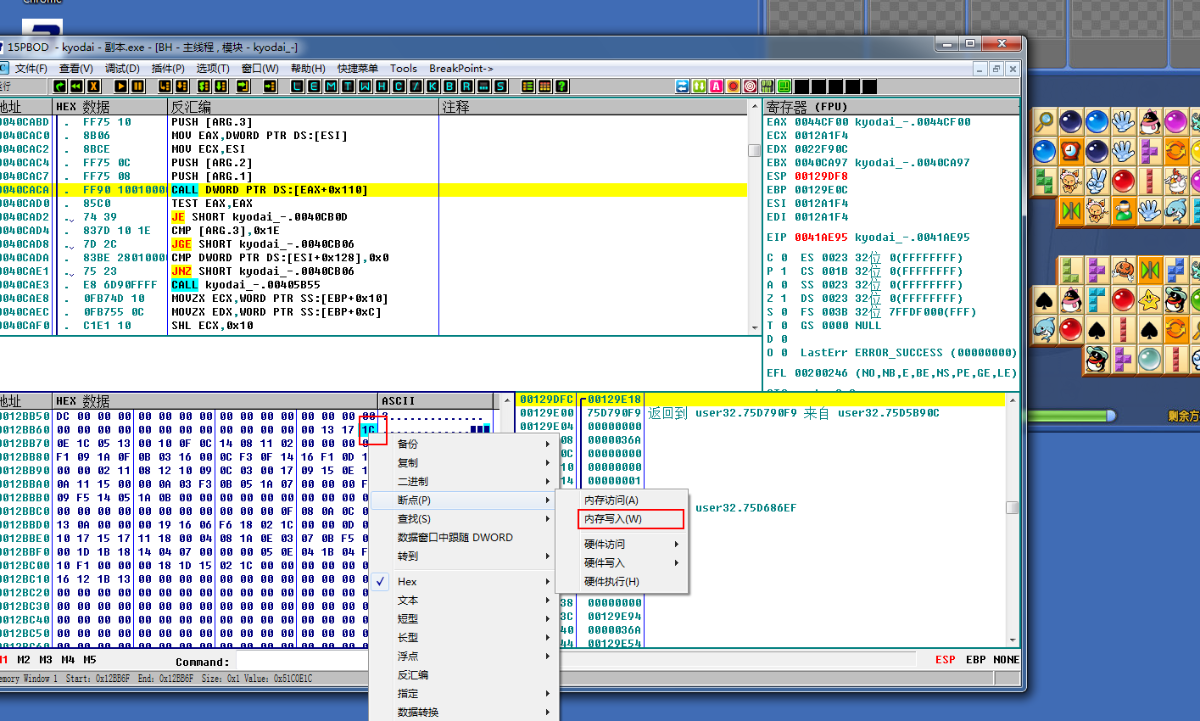This screenshot has height=721, width=1200.
Task: Open the Source S toolbar icon
Action: coord(500,86)
